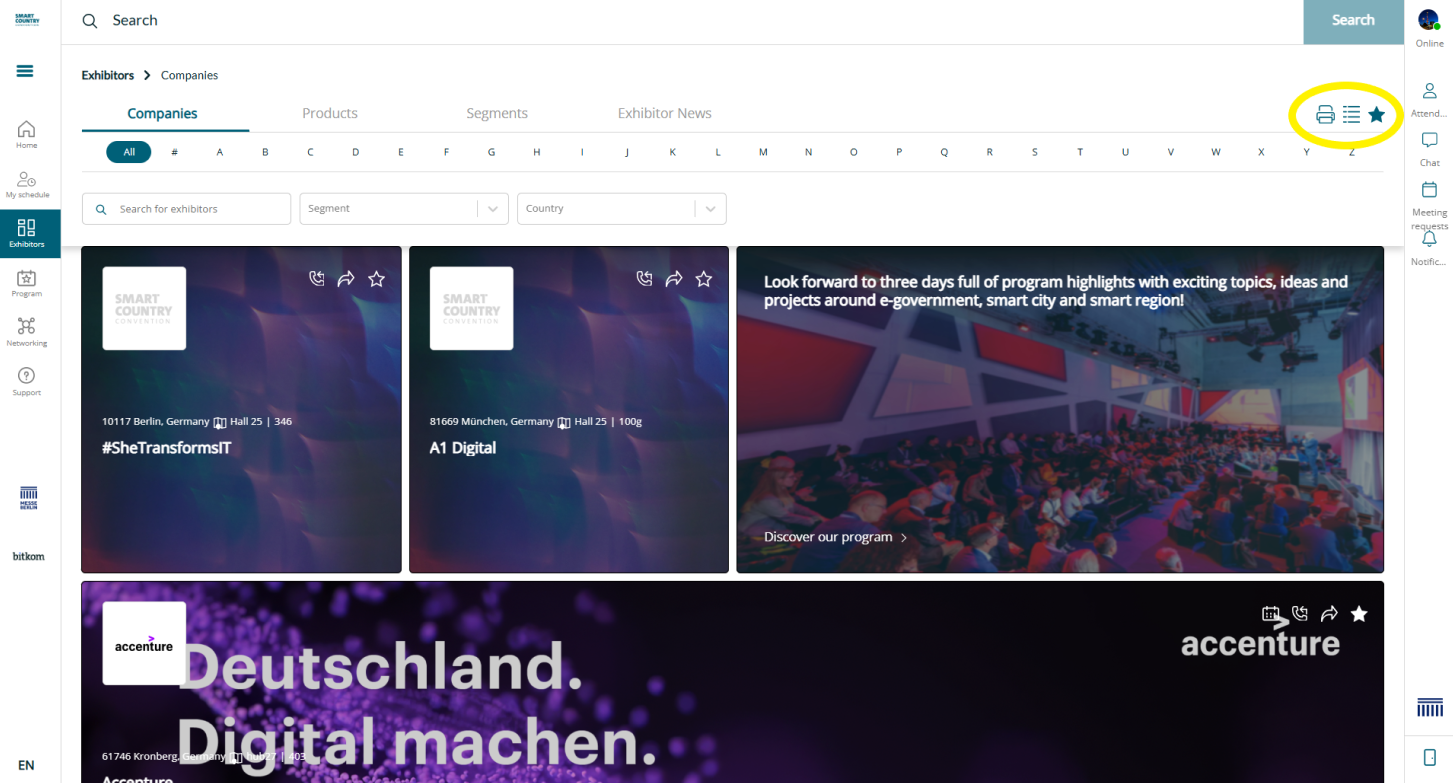Open Networking in the left sidebar
Image resolution: width=1453 pixels, height=783 pixels.
click(27, 332)
